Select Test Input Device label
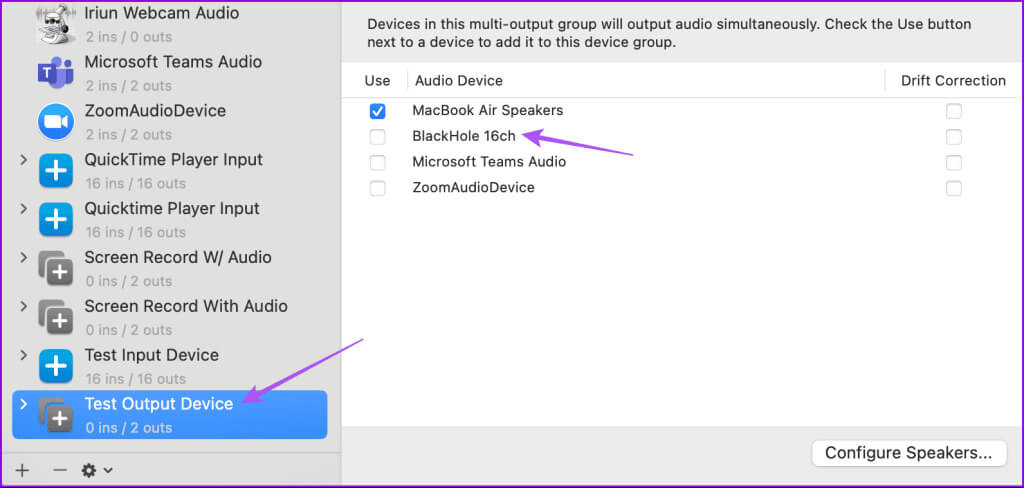This screenshot has width=1024, height=488. point(152,355)
